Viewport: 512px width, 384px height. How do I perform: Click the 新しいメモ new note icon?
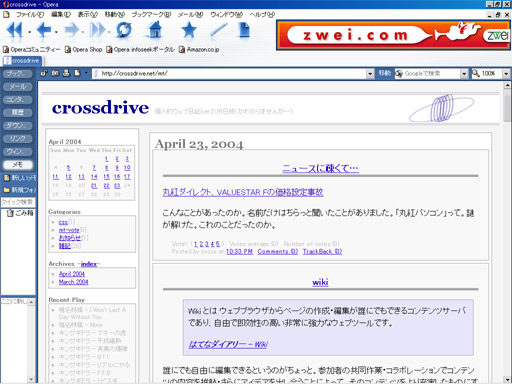point(7,178)
